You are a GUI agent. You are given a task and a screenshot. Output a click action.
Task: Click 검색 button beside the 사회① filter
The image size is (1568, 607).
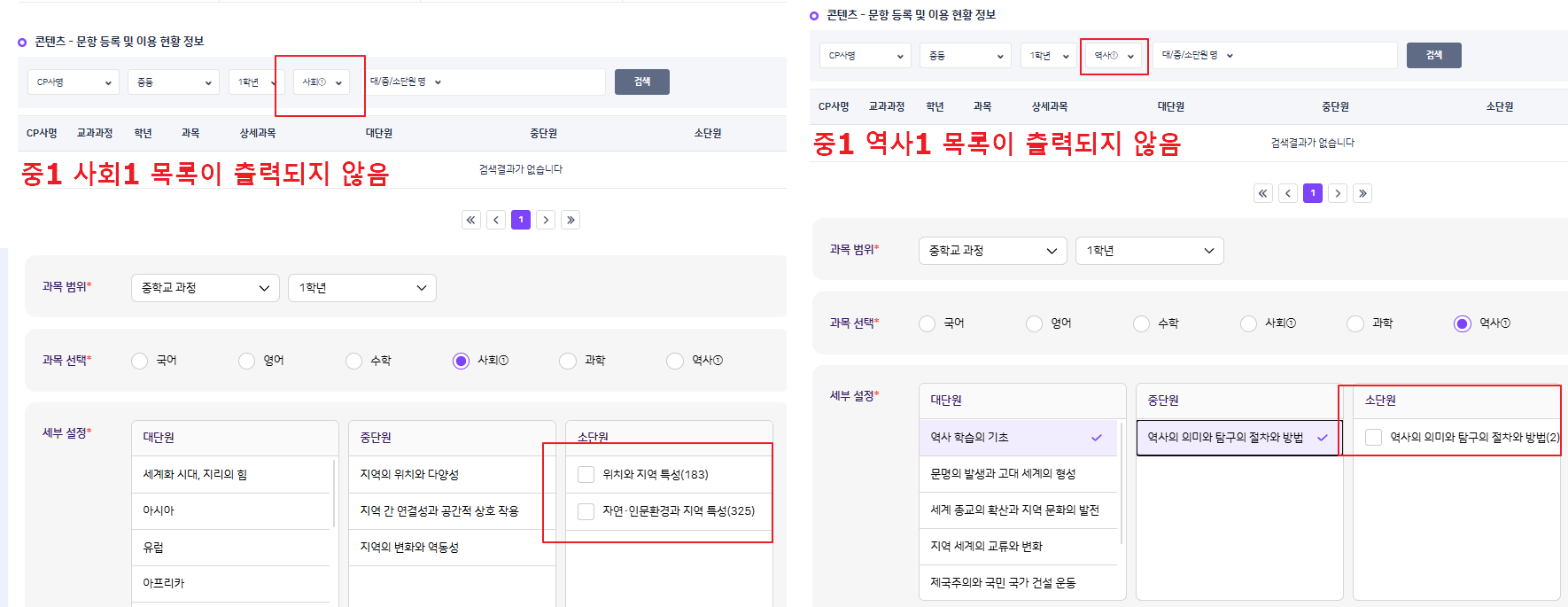(x=642, y=82)
